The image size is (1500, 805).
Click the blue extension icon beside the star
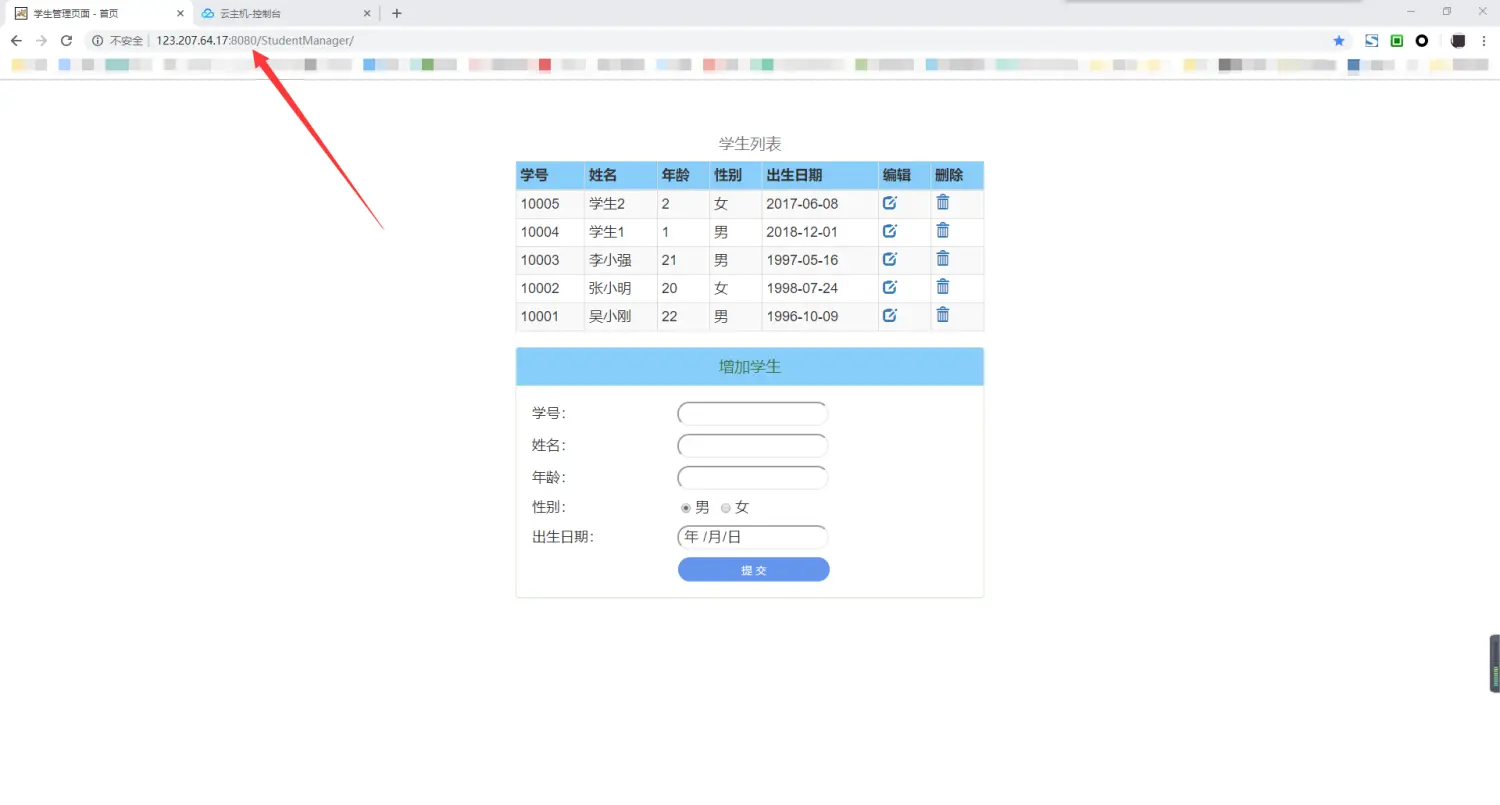pos(1372,41)
